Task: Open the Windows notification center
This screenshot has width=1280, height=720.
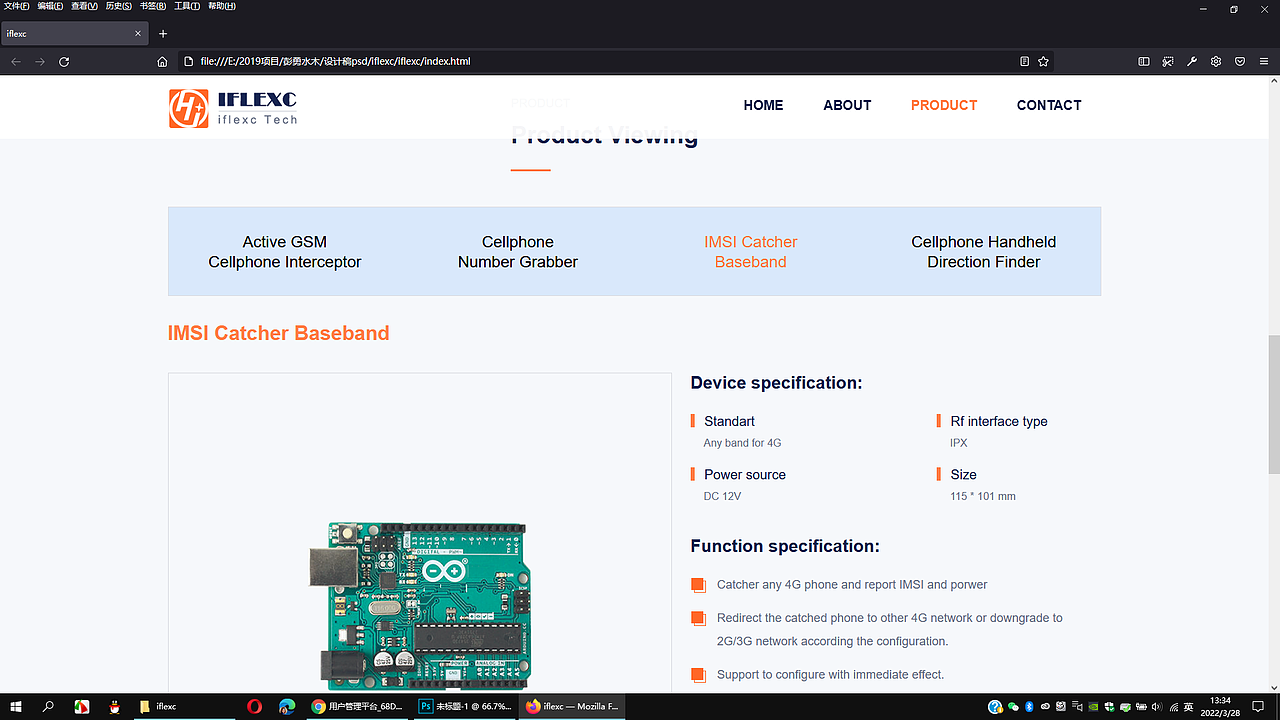Action: coord(1258,706)
